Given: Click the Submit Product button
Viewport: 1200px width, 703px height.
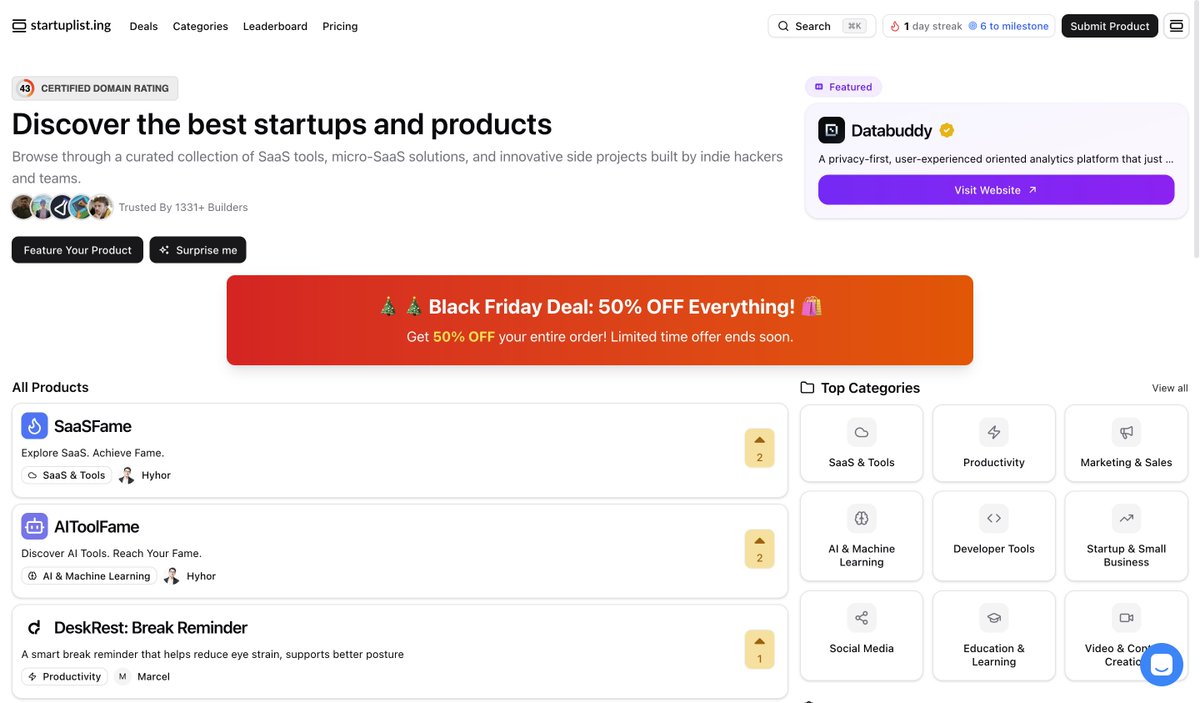Looking at the screenshot, I should tap(1109, 26).
